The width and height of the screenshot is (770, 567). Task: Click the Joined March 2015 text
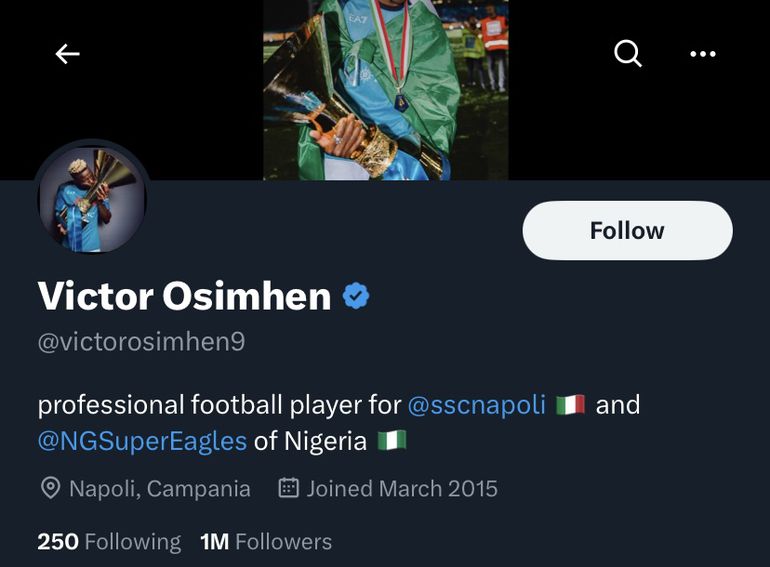[401, 489]
